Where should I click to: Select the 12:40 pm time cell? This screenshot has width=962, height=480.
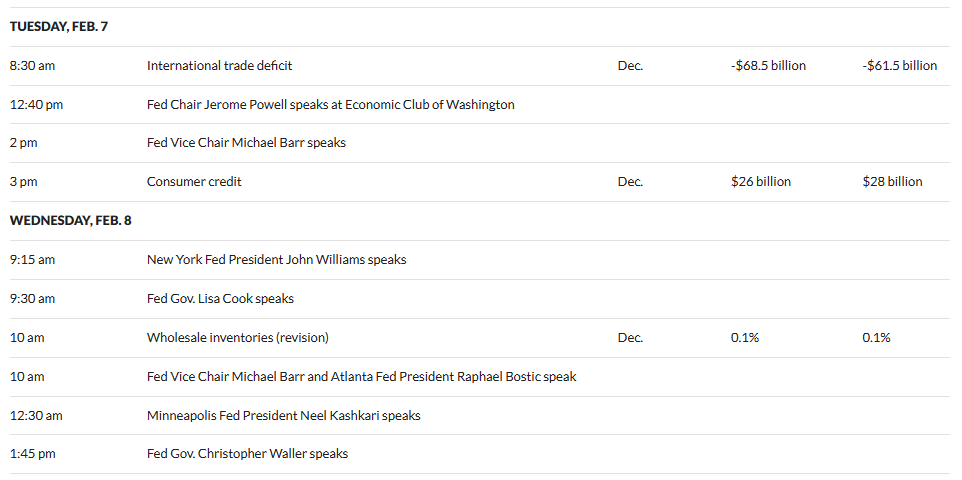tap(36, 104)
